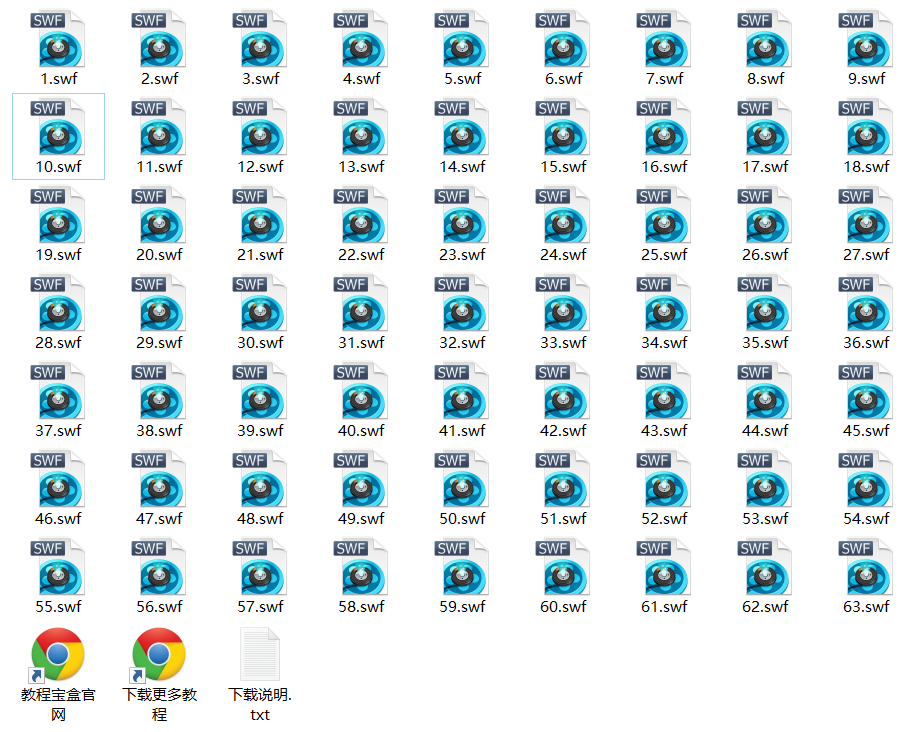
Task: Select the 27.swf file icon
Action: click(866, 214)
